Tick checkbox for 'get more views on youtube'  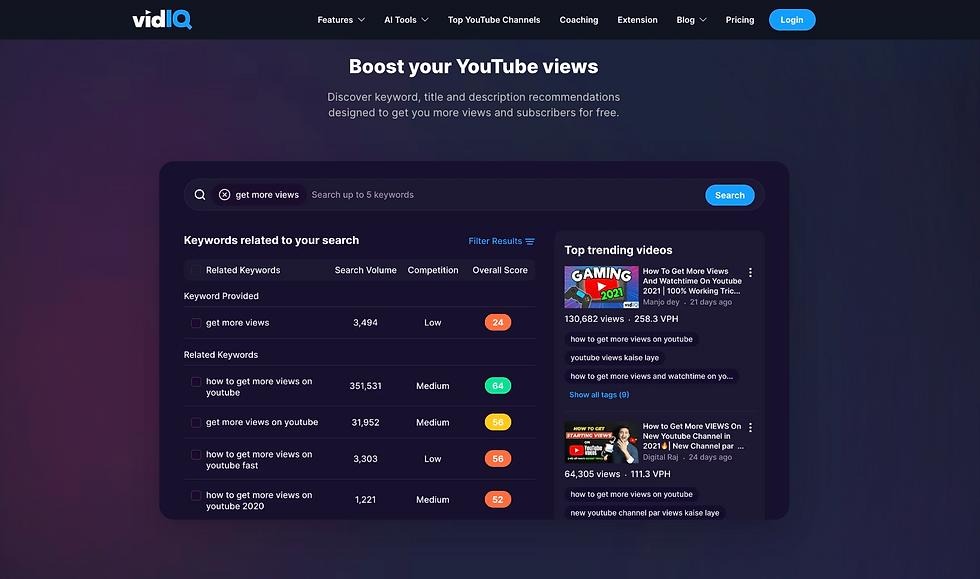(x=196, y=423)
